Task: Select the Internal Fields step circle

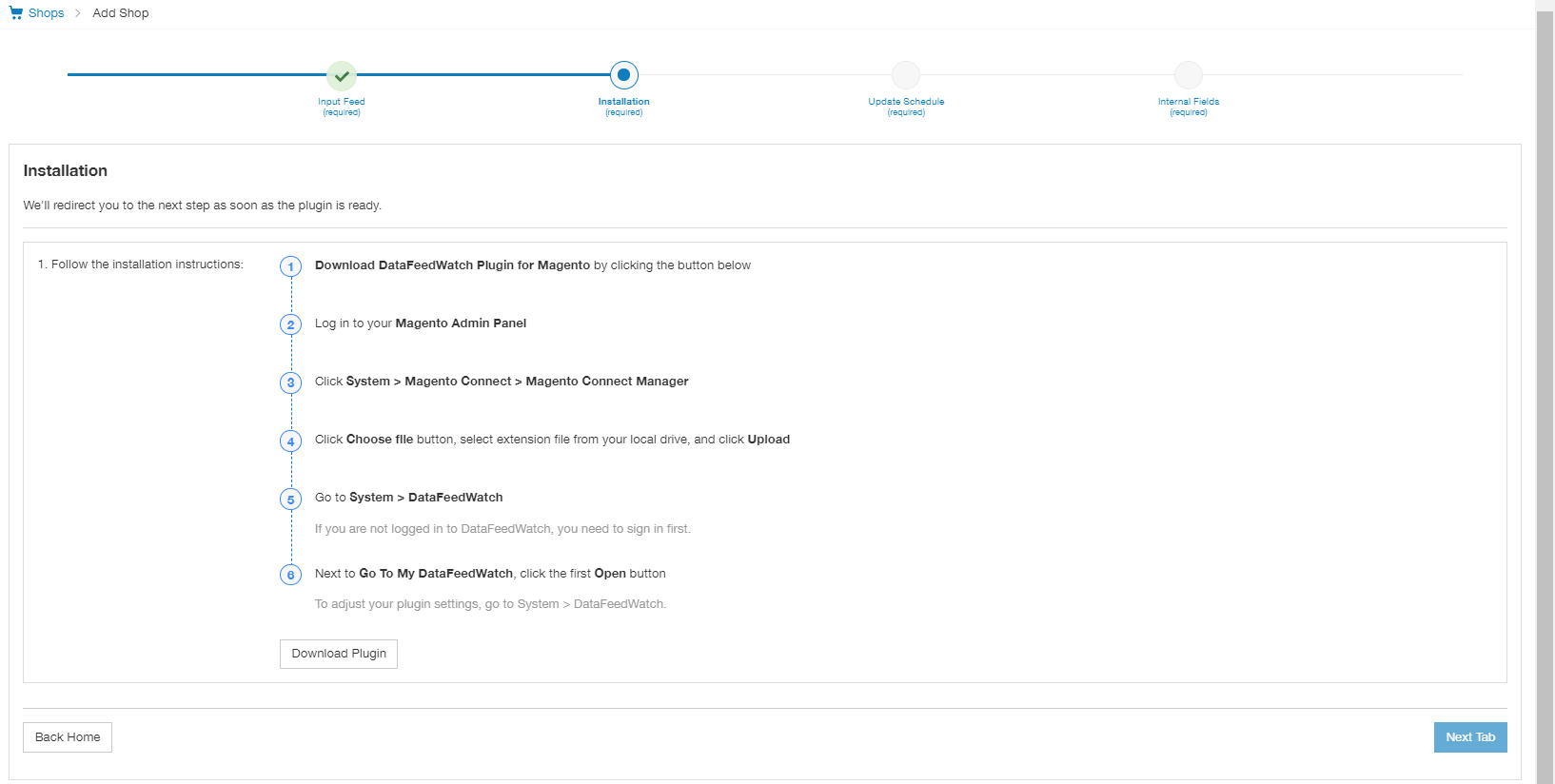Action: (1189, 75)
